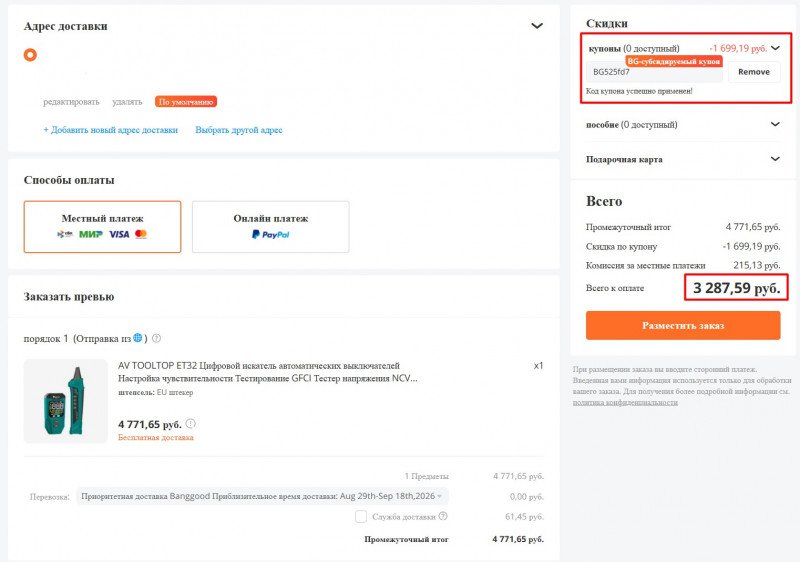
Task: Expand the пособие section chevron
Action: (775, 124)
